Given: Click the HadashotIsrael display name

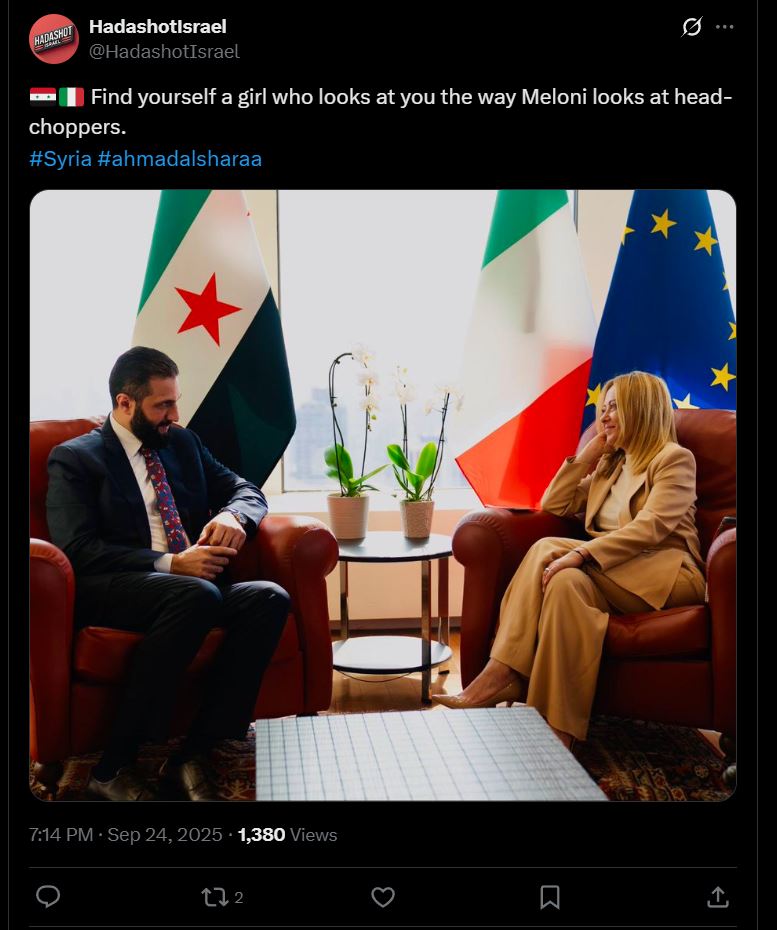Looking at the screenshot, I should point(158,27).
